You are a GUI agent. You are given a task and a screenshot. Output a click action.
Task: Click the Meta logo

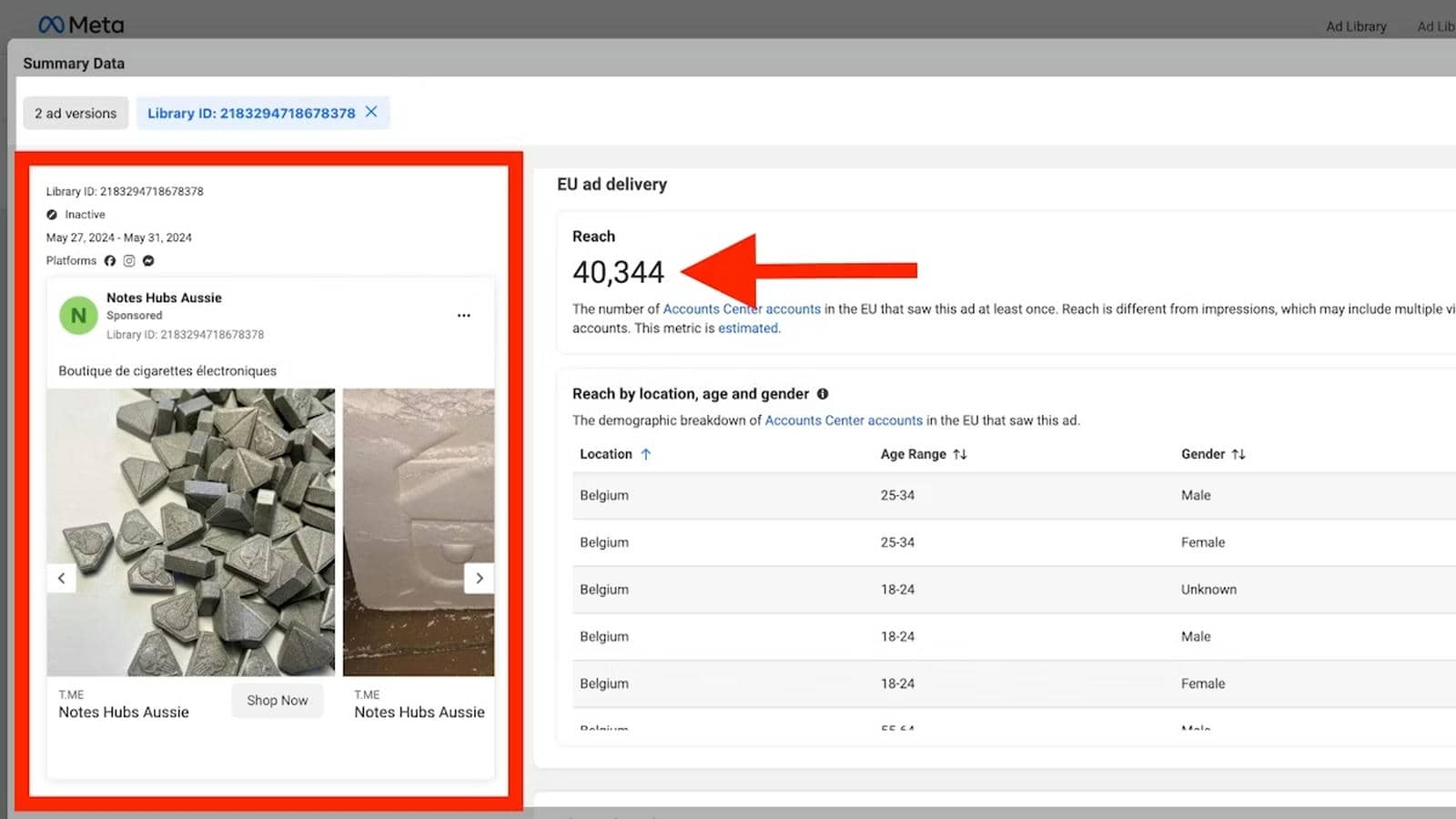(x=80, y=24)
